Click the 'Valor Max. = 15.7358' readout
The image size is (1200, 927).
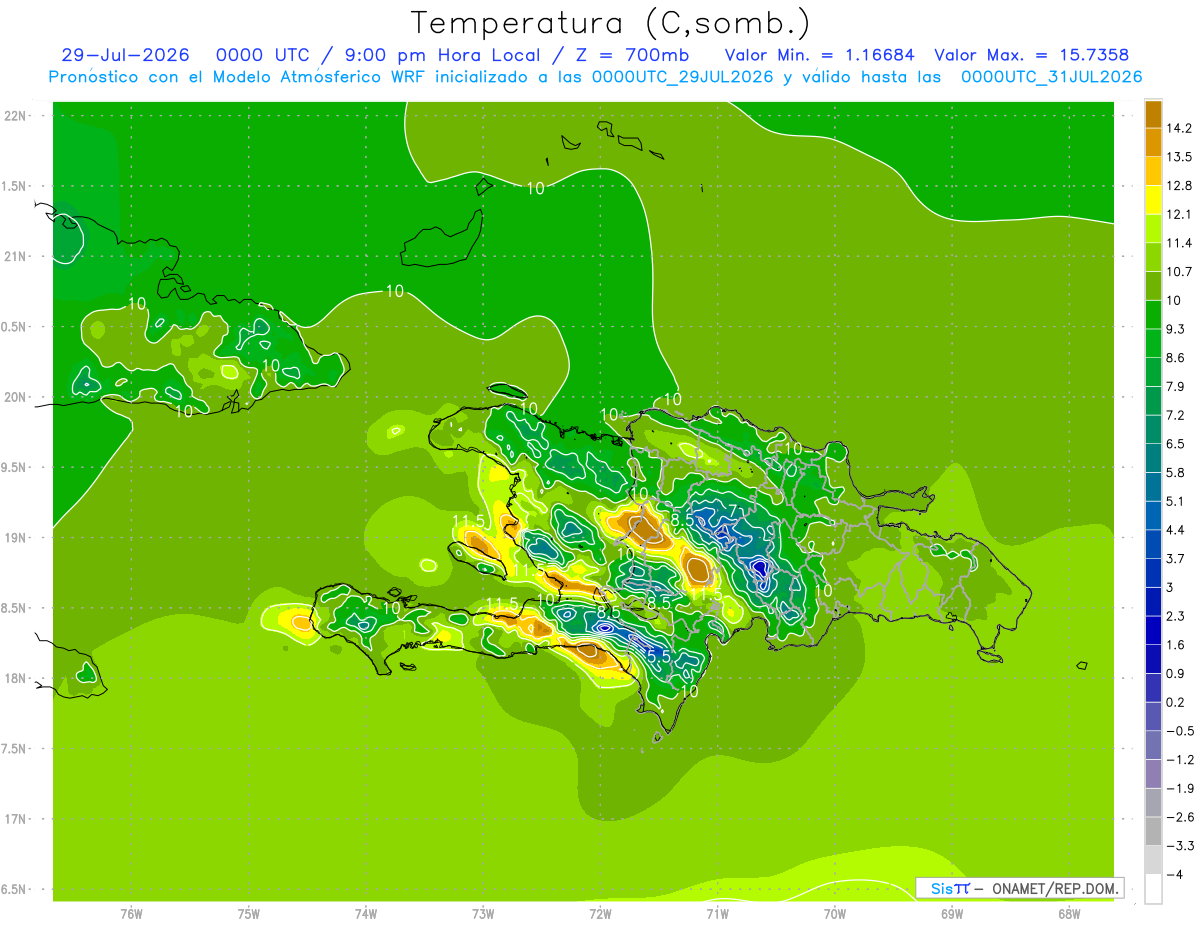(1032, 55)
